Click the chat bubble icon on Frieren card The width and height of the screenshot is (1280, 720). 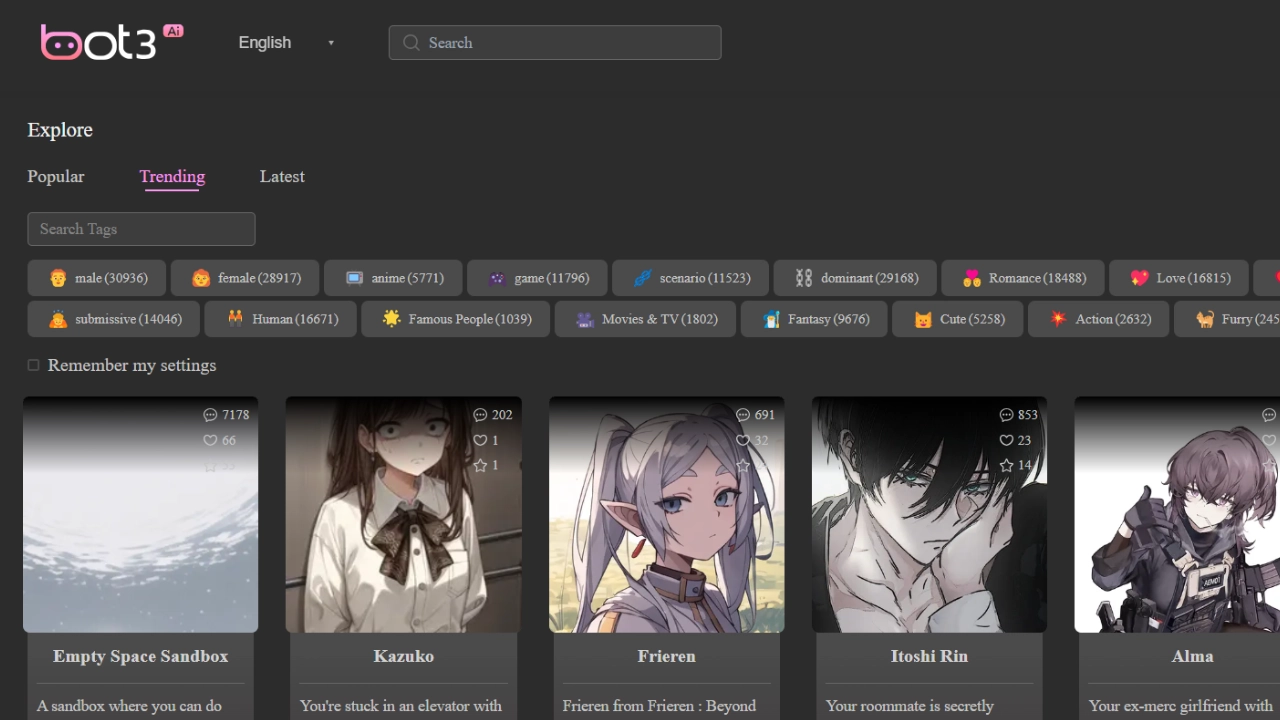[x=742, y=415]
